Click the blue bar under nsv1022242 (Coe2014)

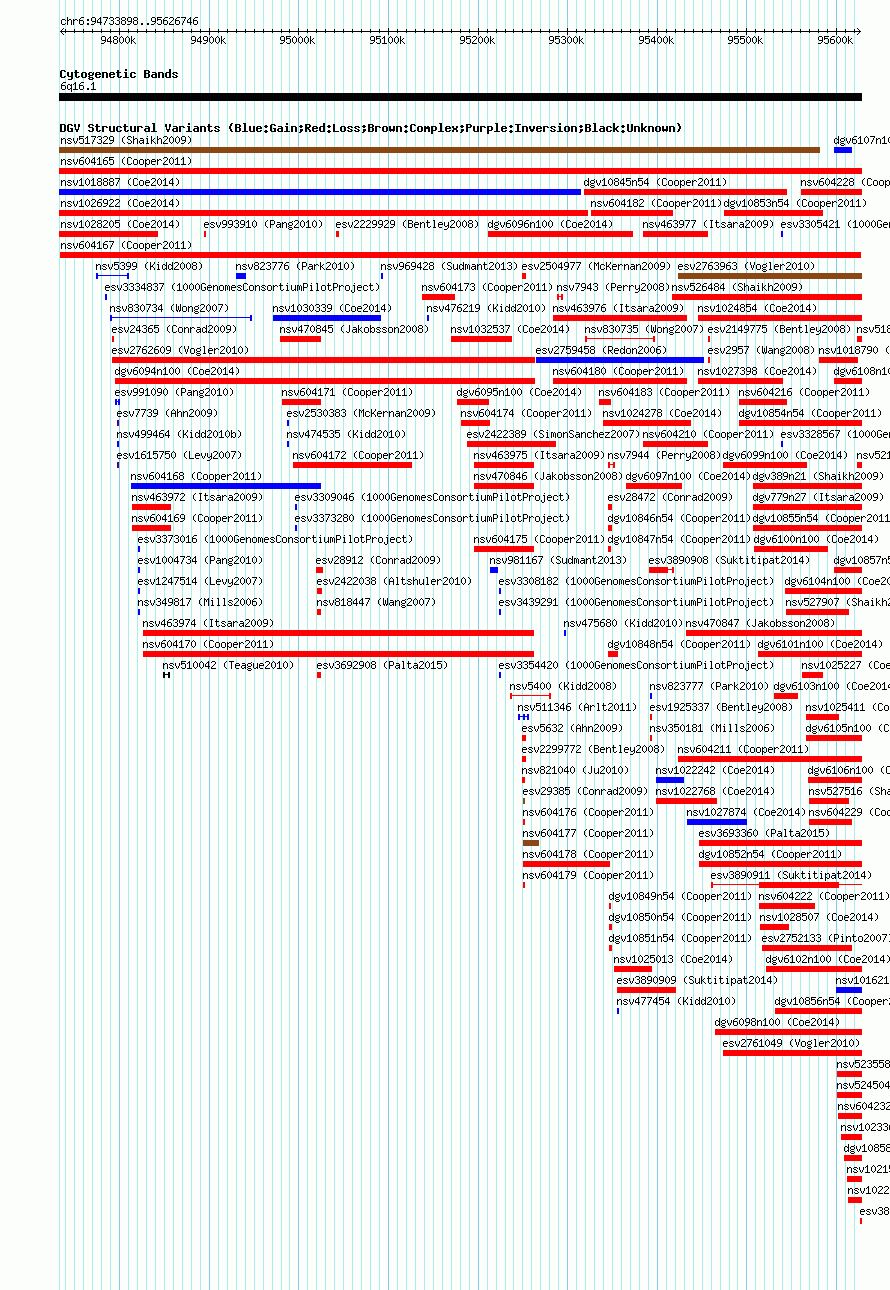pyautogui.click(x=670, y=780)
